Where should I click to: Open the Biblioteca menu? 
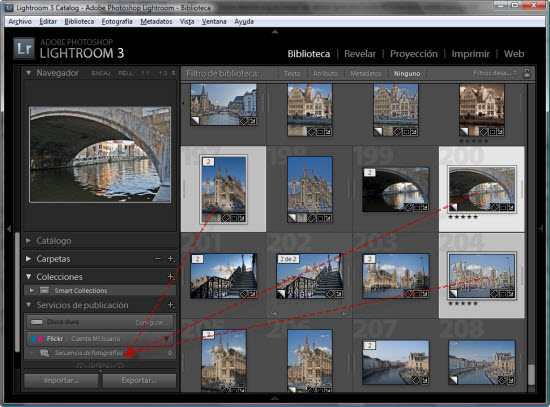[79, 21]
